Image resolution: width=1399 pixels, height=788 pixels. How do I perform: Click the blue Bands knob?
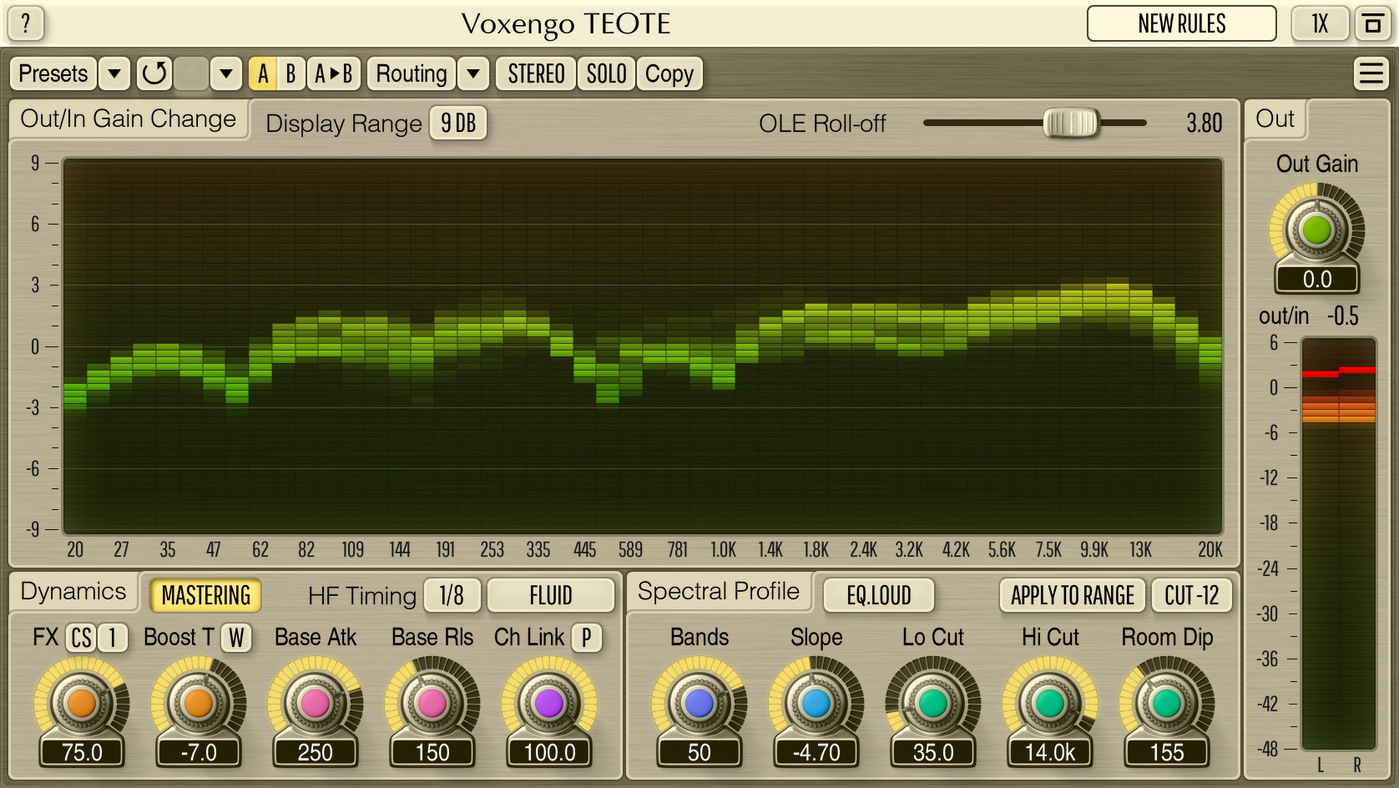click(699, 703)
